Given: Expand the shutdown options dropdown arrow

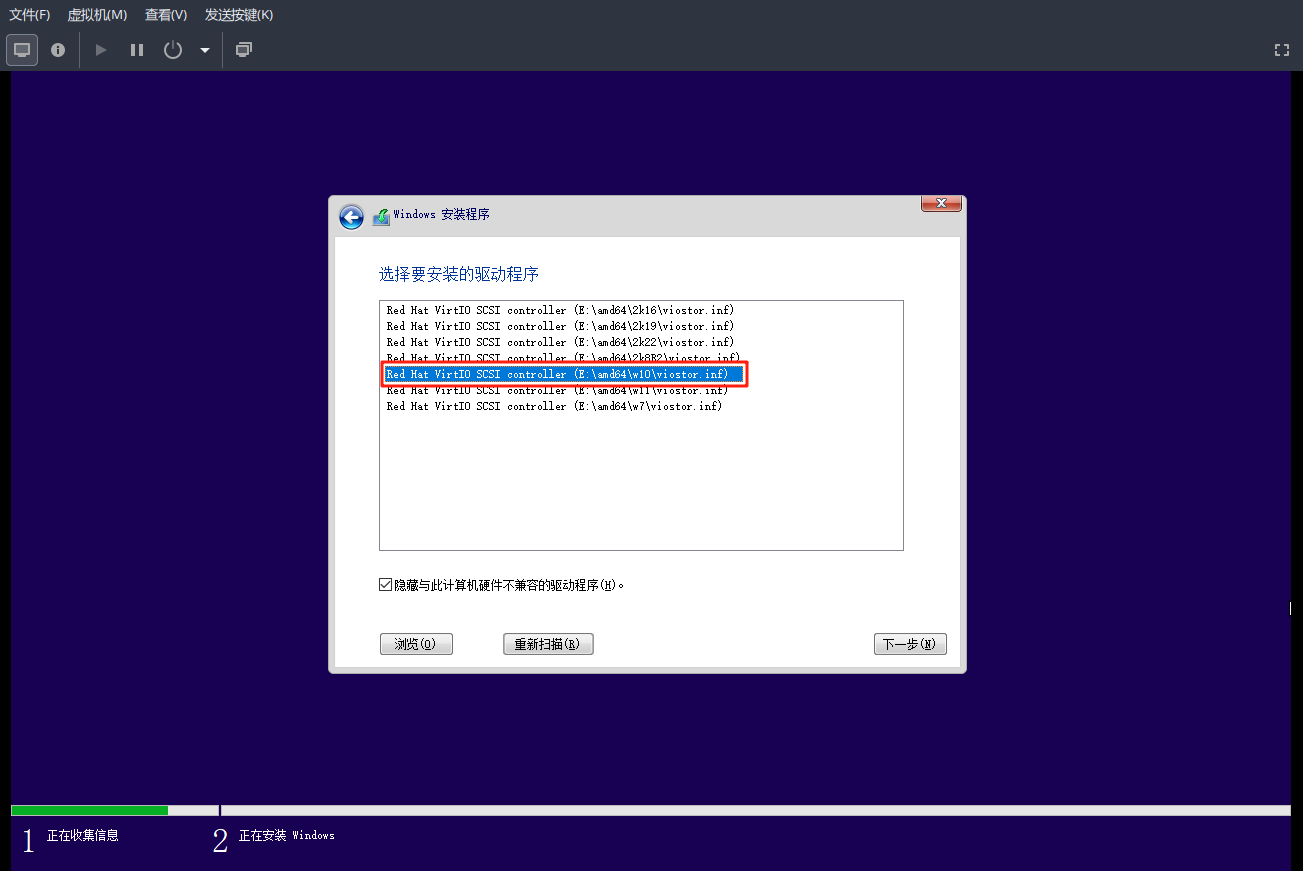Looking at the screenshot, I should (205, 50).
